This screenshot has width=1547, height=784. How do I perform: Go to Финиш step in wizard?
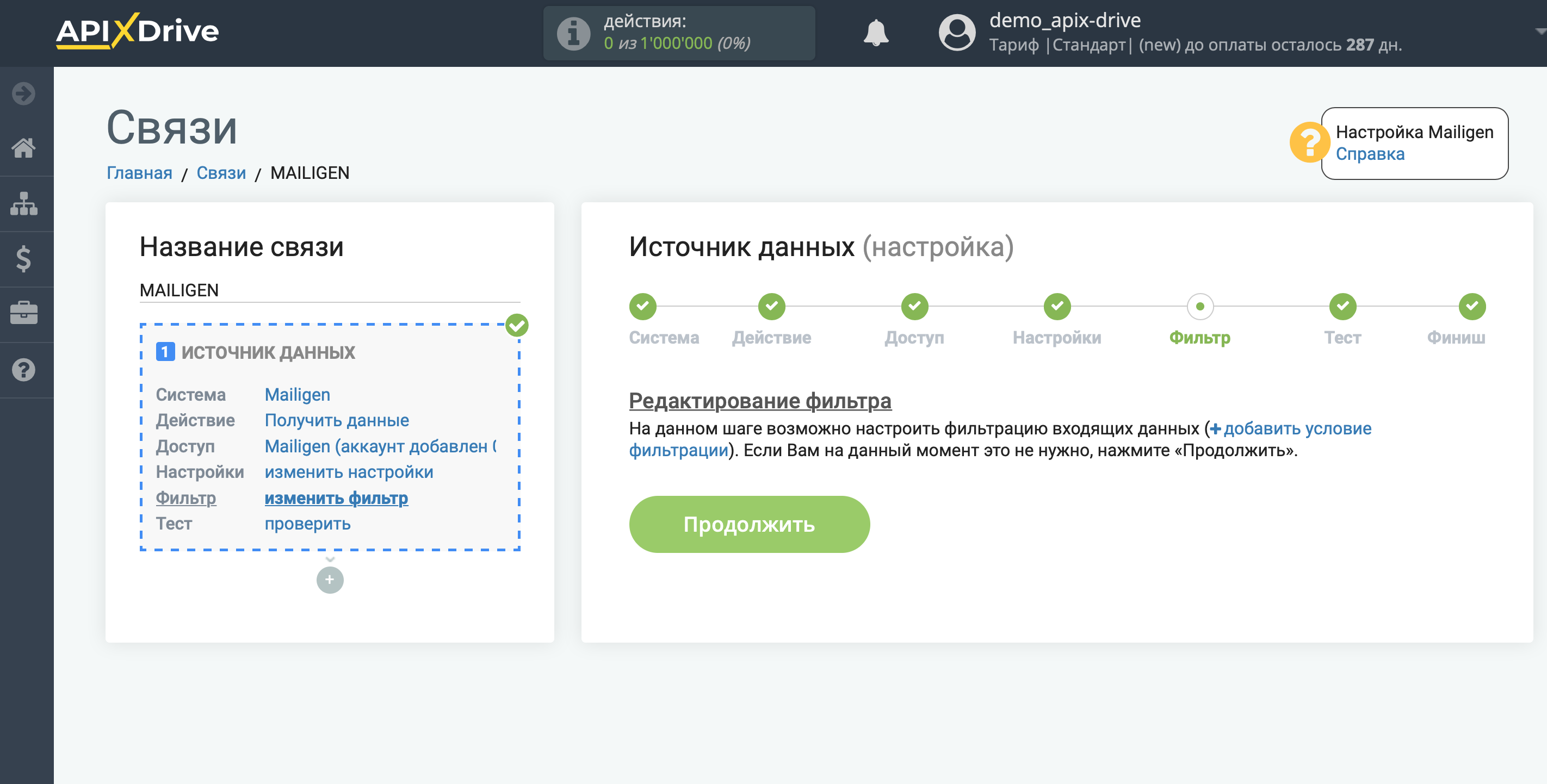tap(1472, 307)
